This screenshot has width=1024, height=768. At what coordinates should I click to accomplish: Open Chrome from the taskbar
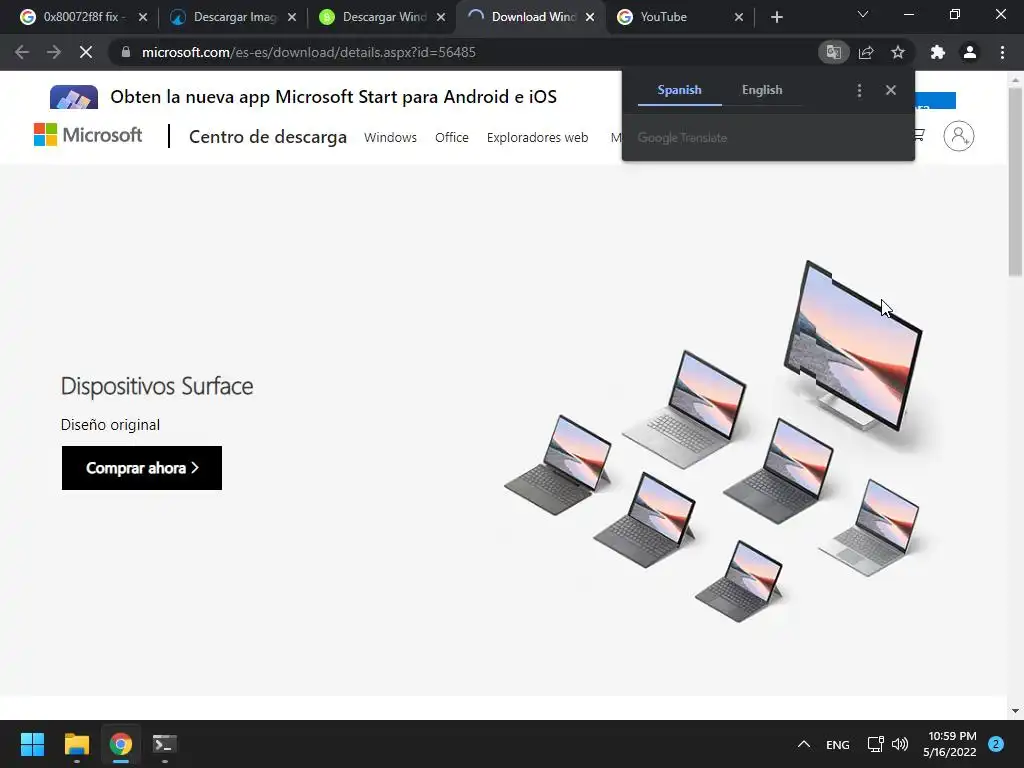(x=121, y=744)
